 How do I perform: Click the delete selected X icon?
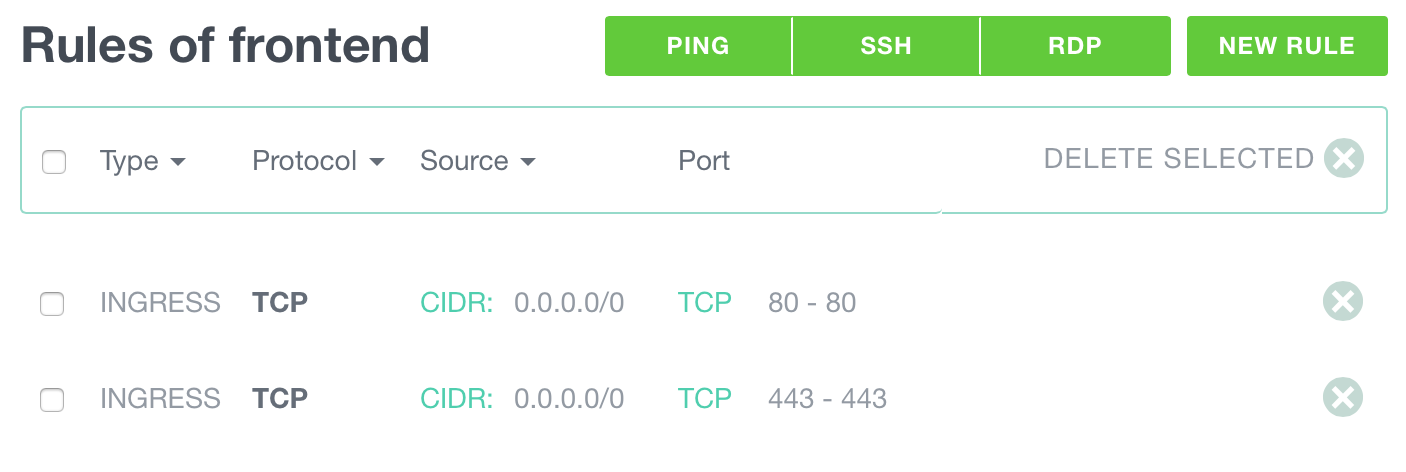1343,159
